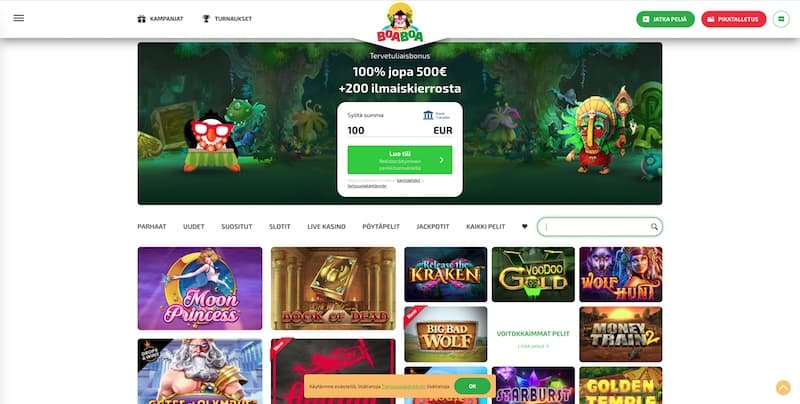Viewport: 800px width, 404px height.
Task: Click the BoaBoa logo
Action: (x=400, y=22)
